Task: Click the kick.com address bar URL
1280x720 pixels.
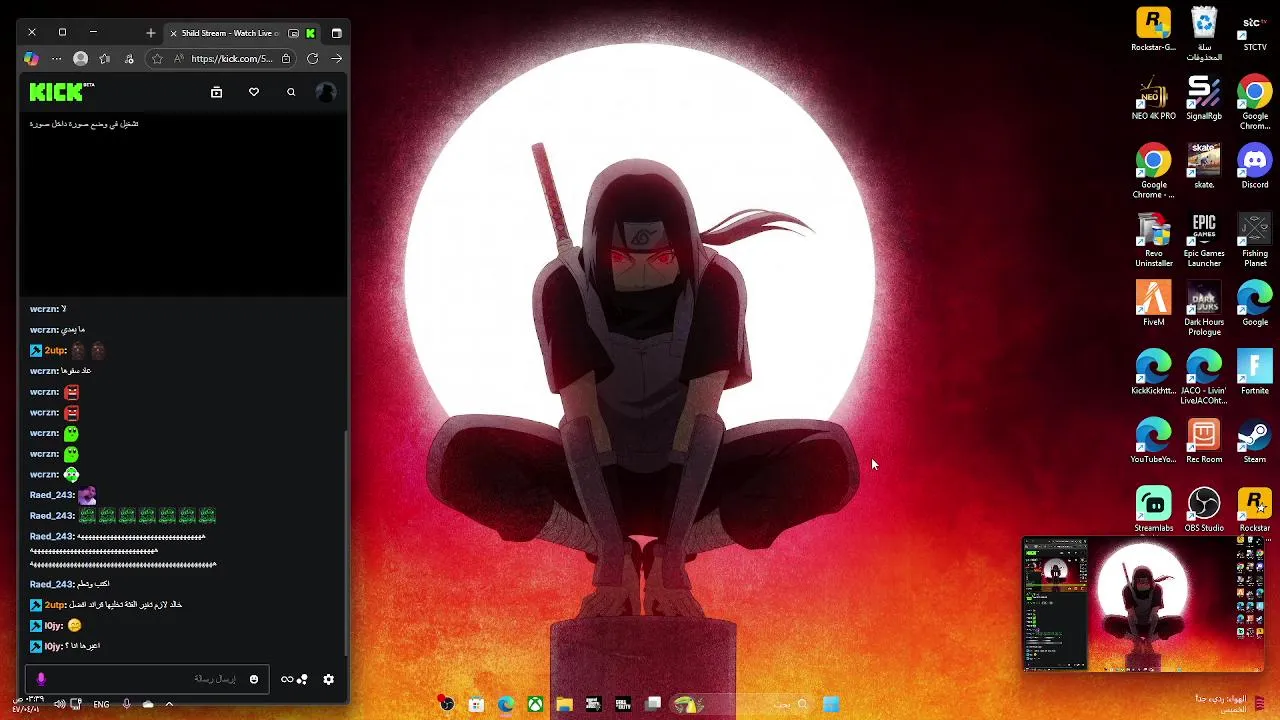Action: coord(232,59)
